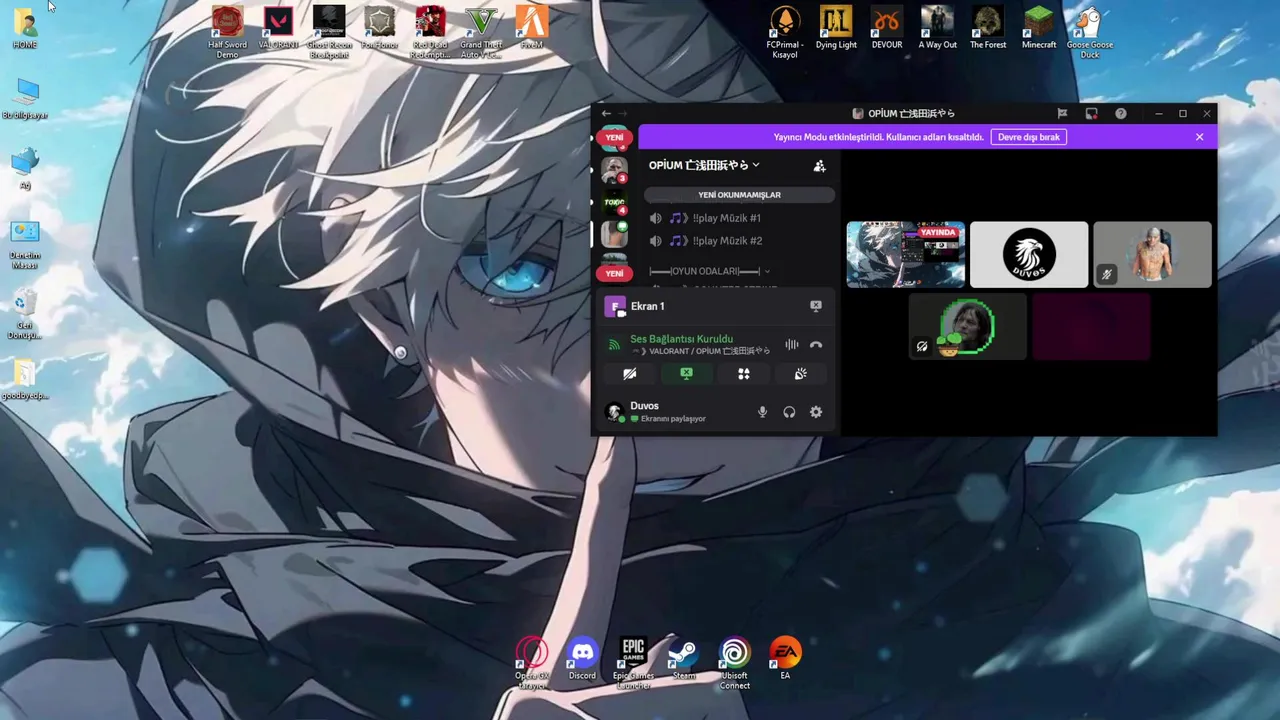The image size is (1280, 720).
Task: Open the A Way Out shortcut
Action: tap(937, 28)
